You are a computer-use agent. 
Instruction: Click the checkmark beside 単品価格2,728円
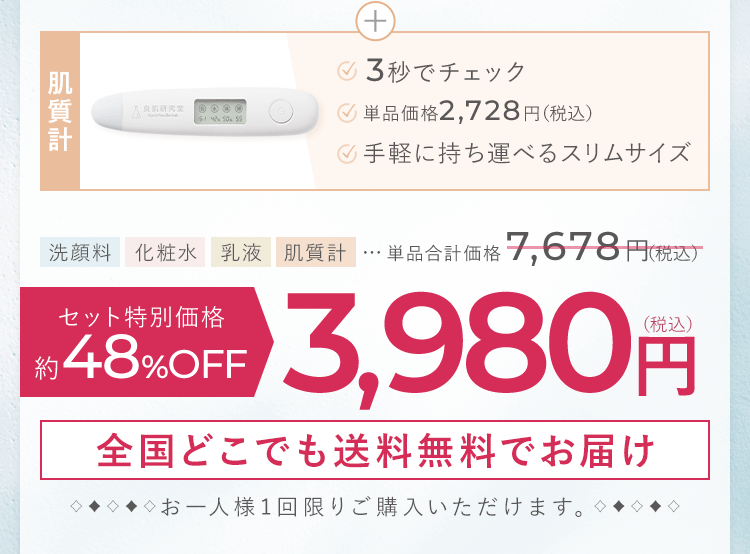click(x=347, y=112)
